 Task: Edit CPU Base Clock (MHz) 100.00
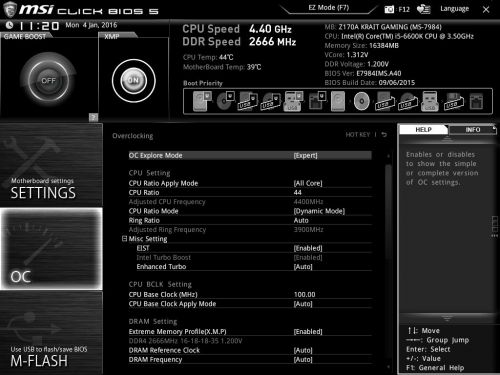tap(304, 294)
